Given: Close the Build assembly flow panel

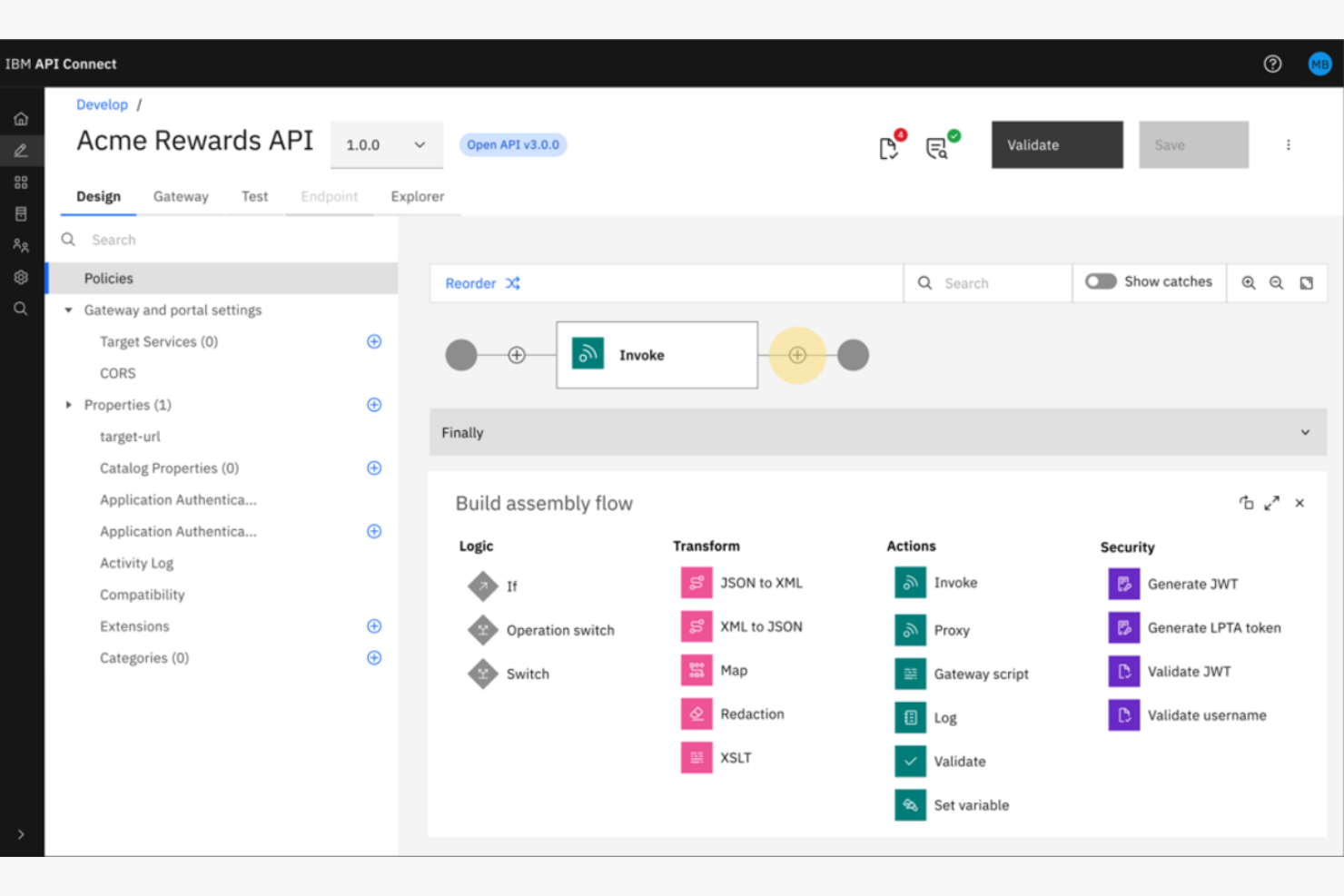Looking at the screenshot, I should coord(1300,503).
